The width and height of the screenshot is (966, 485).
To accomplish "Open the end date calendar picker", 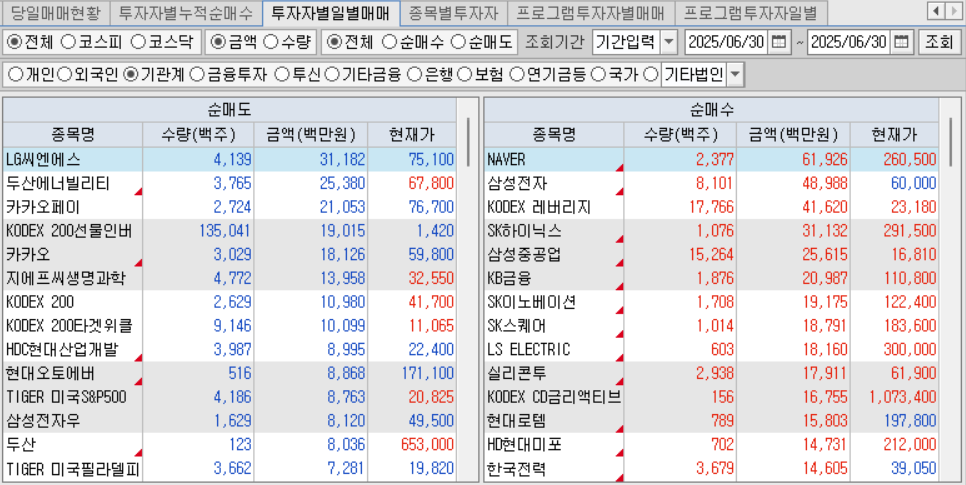I will (901, 42).
